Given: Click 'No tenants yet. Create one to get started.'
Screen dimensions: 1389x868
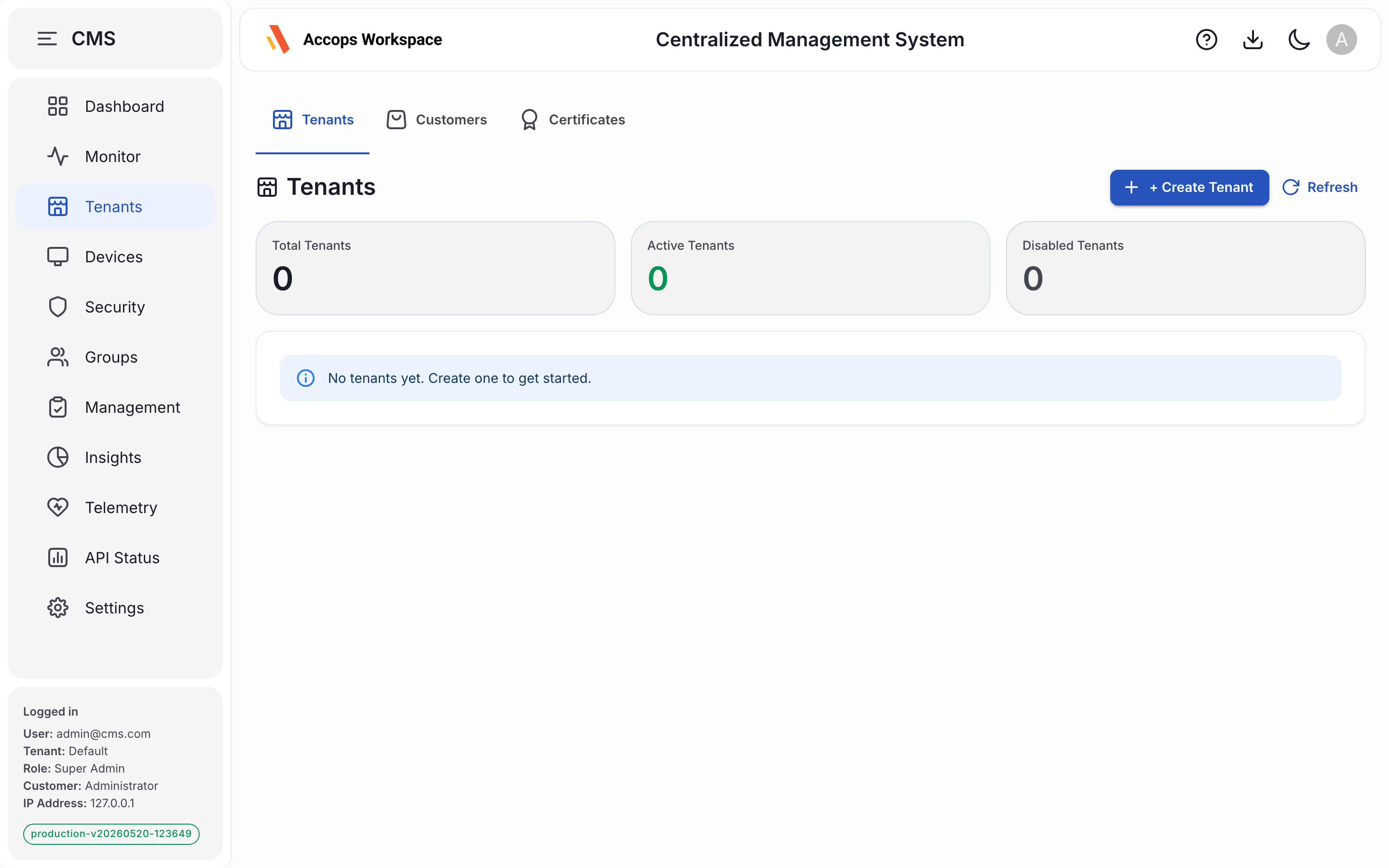Looking at the screenshot, I should pos(459,378).
